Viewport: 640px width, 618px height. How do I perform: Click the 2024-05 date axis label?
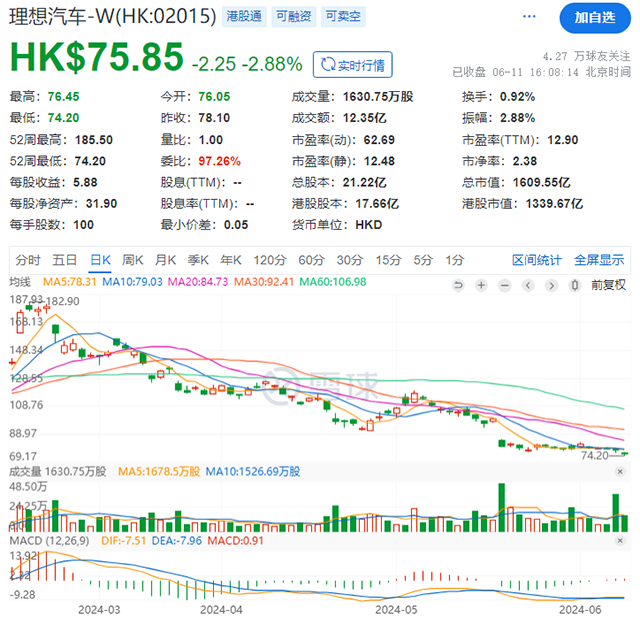point(396,610)
